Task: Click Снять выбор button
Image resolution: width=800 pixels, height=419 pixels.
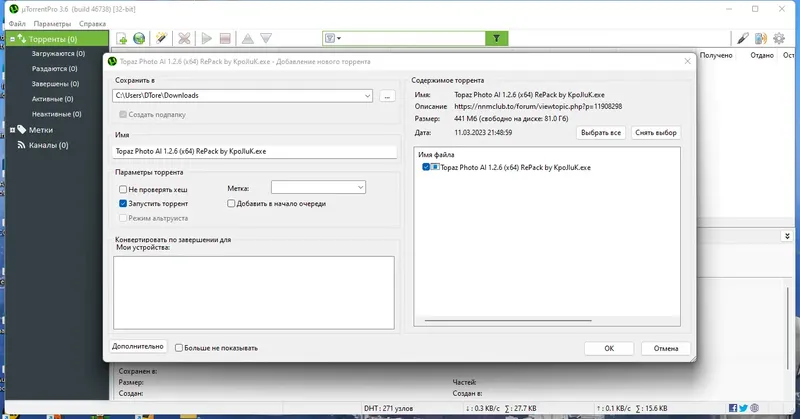Action: (656, 132)
